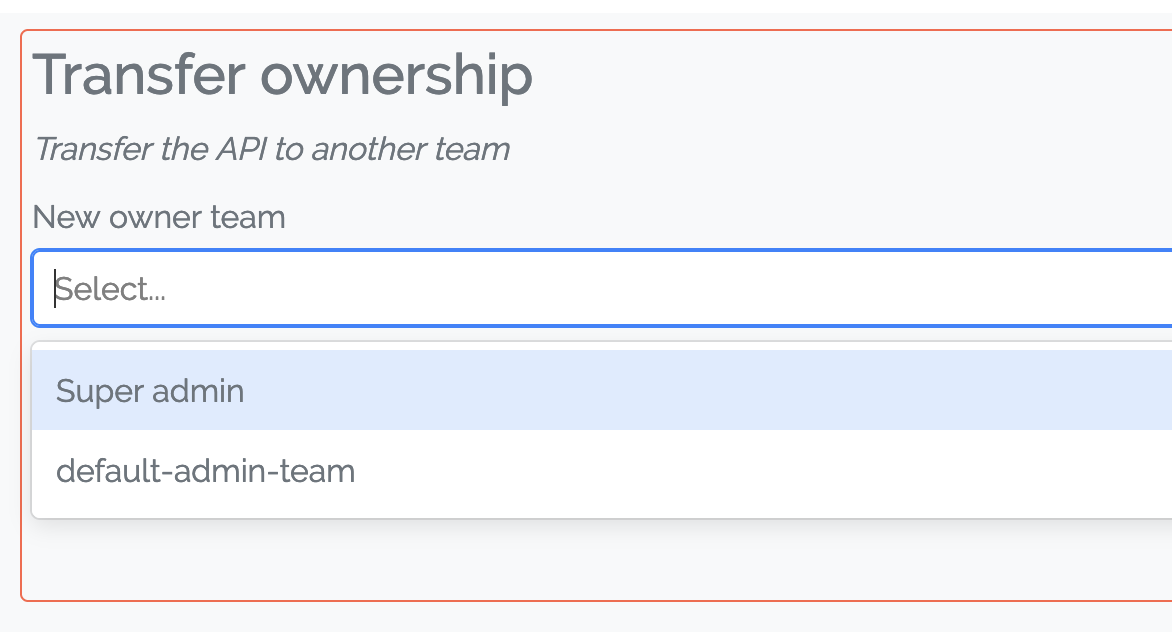Assign ownership to Super admin
This screenshot has width=1172, height=632.
coord(150,390)
